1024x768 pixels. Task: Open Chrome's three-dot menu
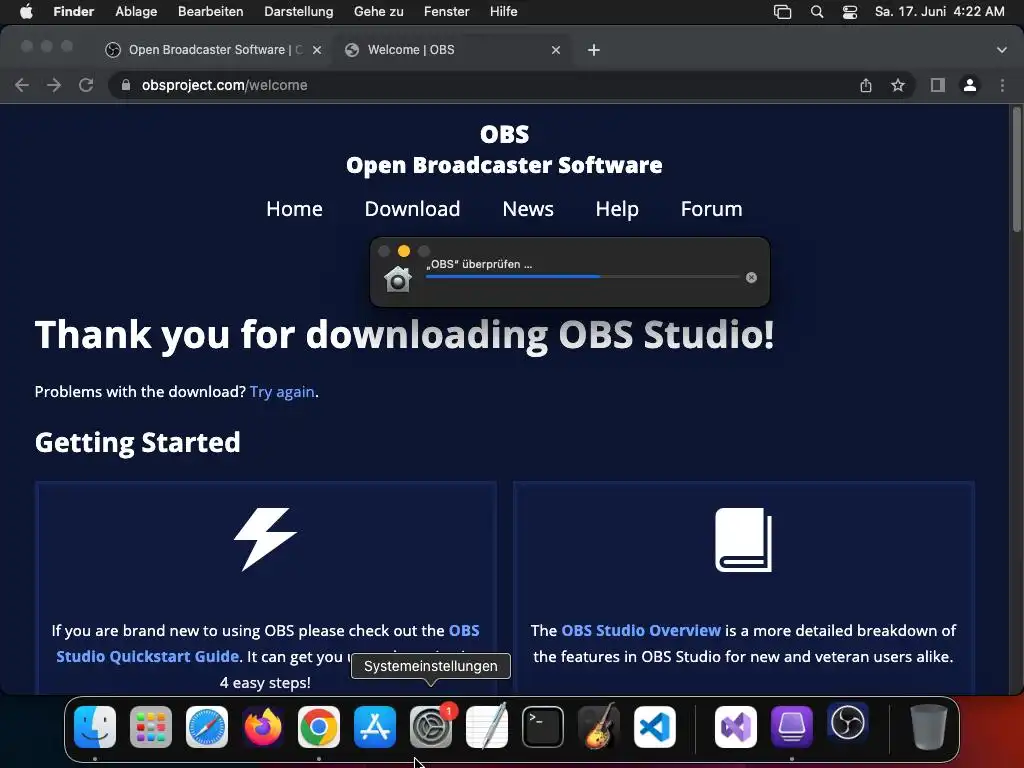pos(1002,85)
